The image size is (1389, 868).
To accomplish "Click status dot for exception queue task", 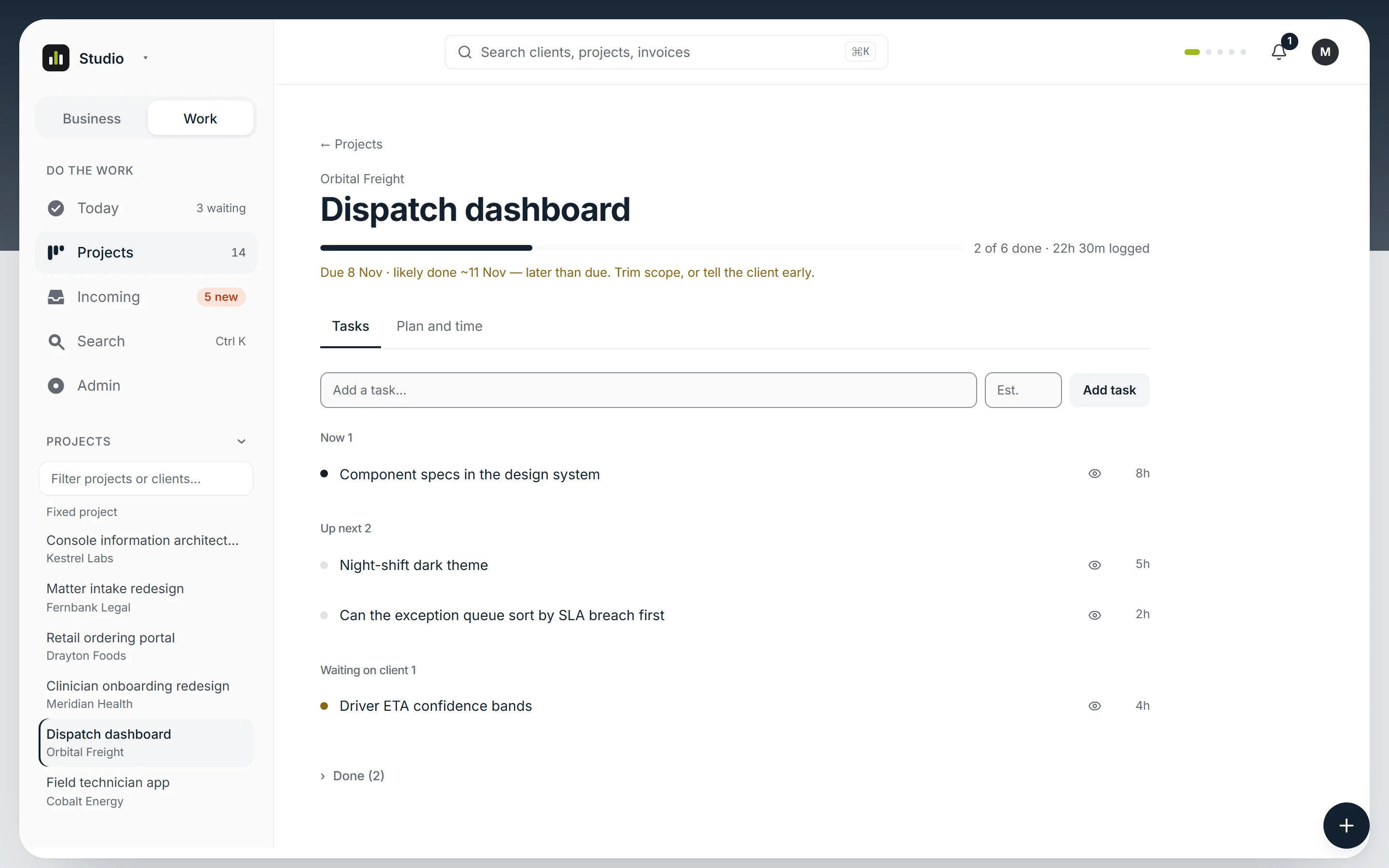I will [x=324, y=615].
